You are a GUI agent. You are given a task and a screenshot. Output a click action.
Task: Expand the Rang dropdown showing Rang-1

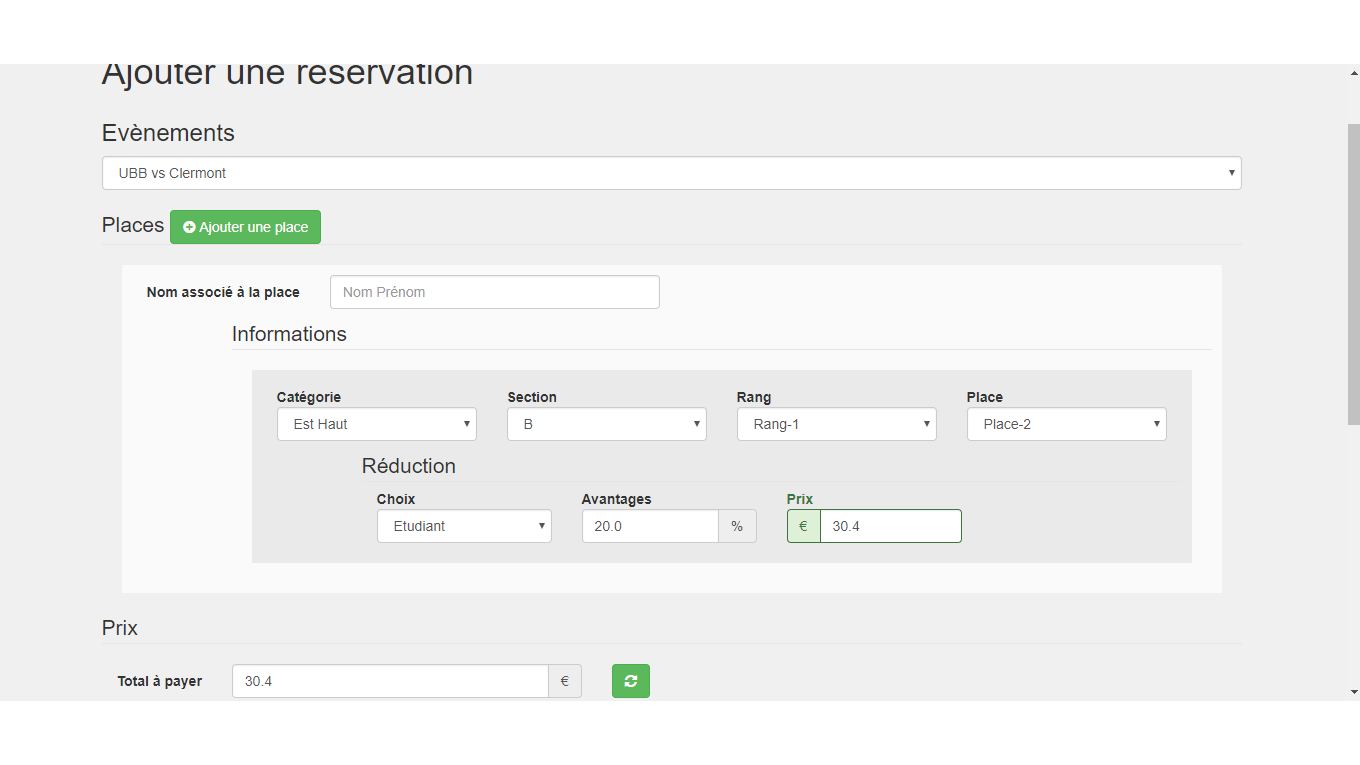click(836, 424)
